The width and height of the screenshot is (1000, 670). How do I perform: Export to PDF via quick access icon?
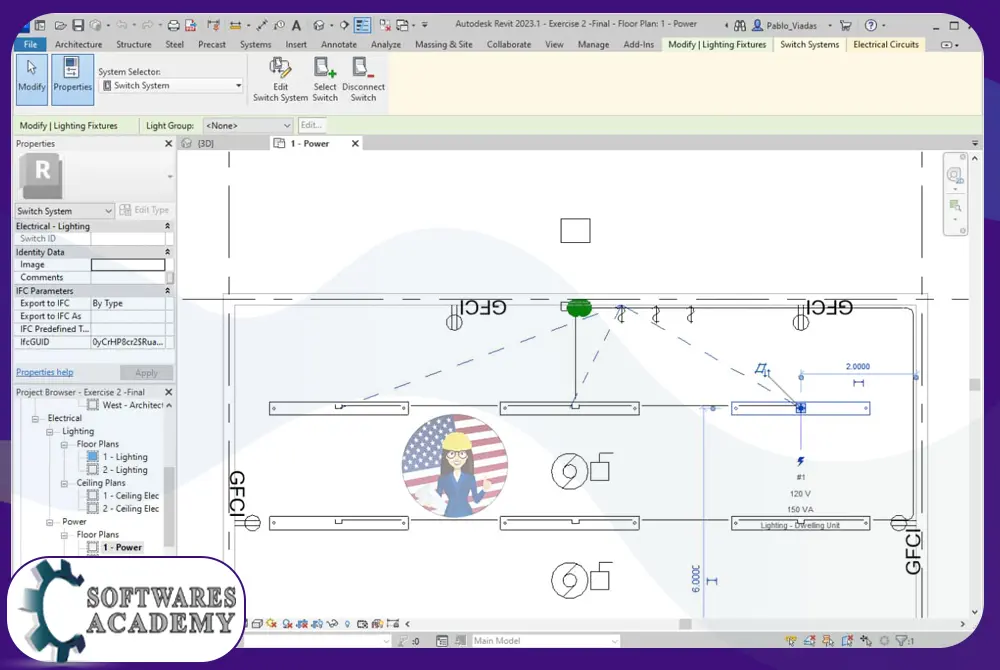(x=191, y=25)
